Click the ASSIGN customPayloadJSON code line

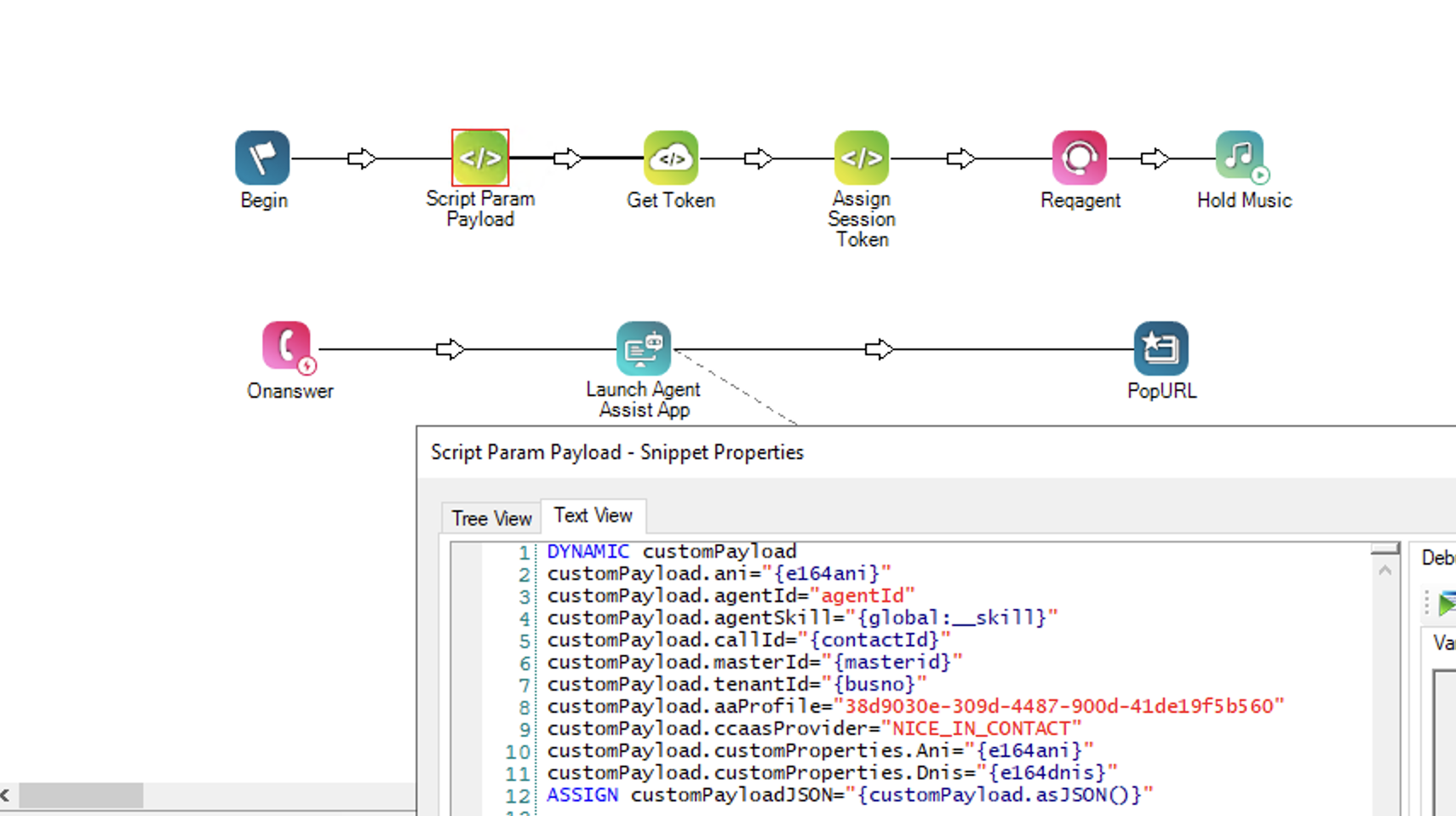click(x=849, y=796)
